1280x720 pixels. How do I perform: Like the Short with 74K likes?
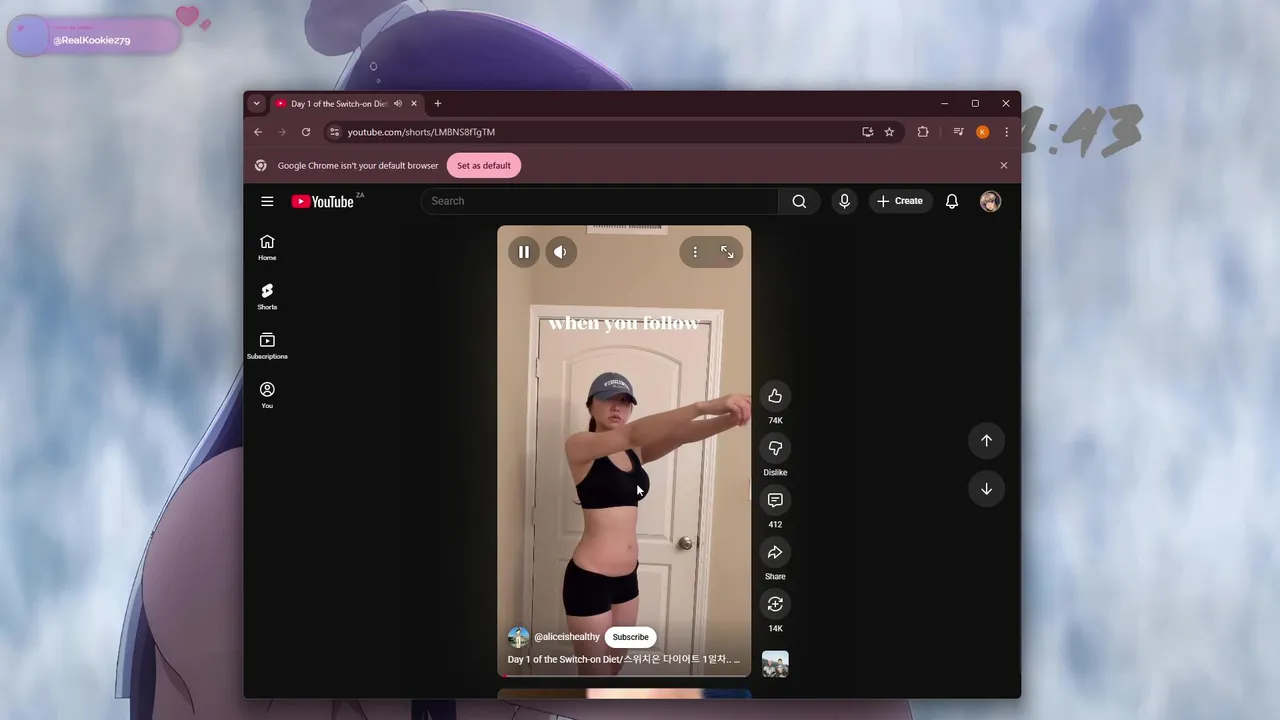click(775, 396)
